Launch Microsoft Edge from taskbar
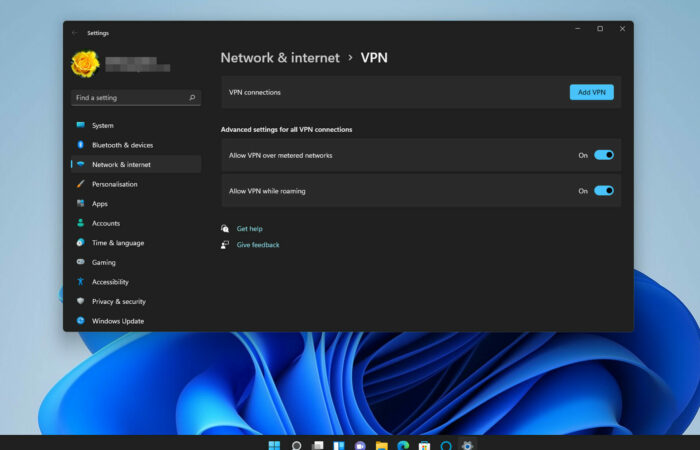The width and height of the screenshot is (700, 450). [403, 446]
